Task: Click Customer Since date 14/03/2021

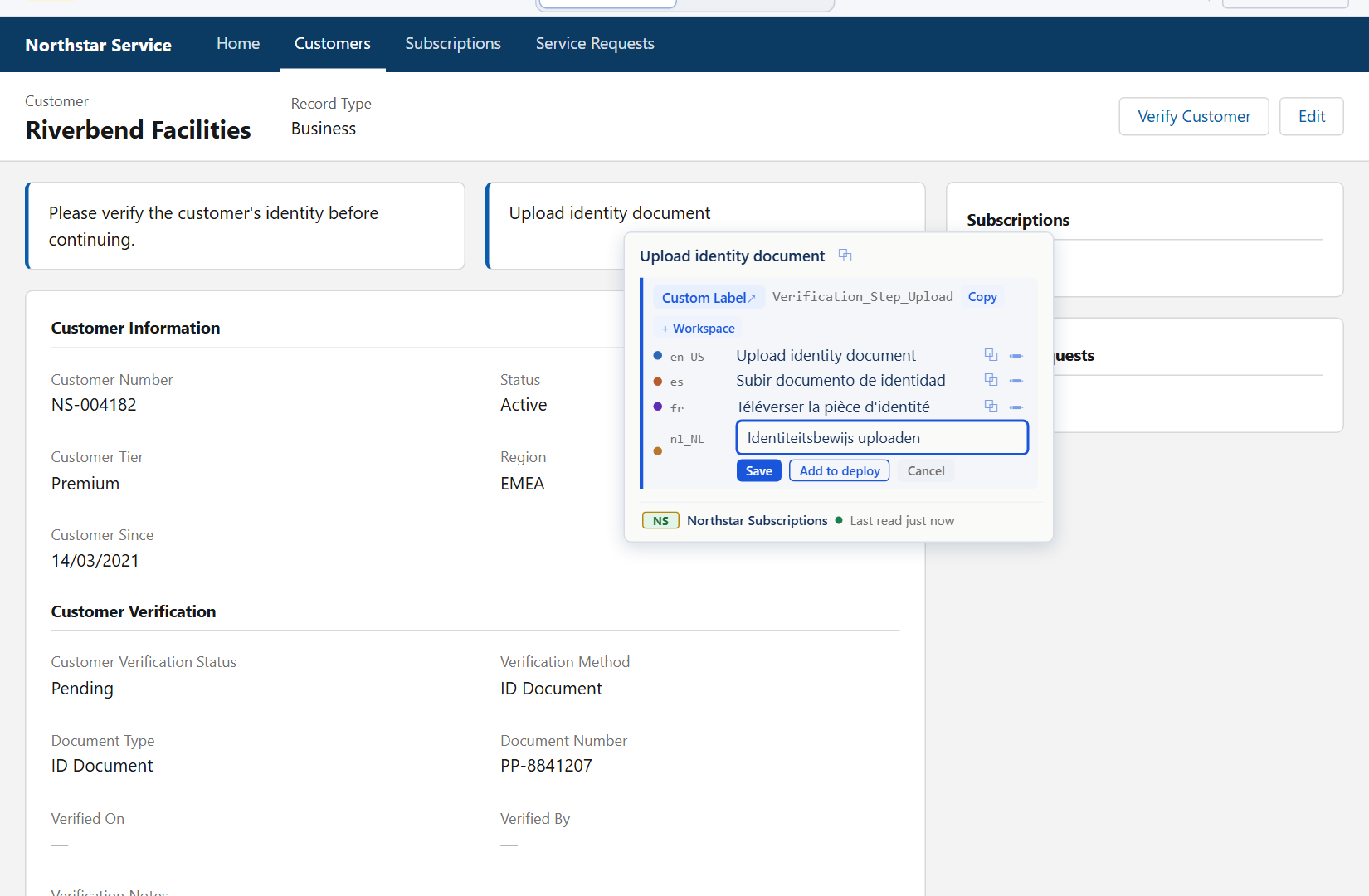Action: pyautogui.click(x=95, y=560)
